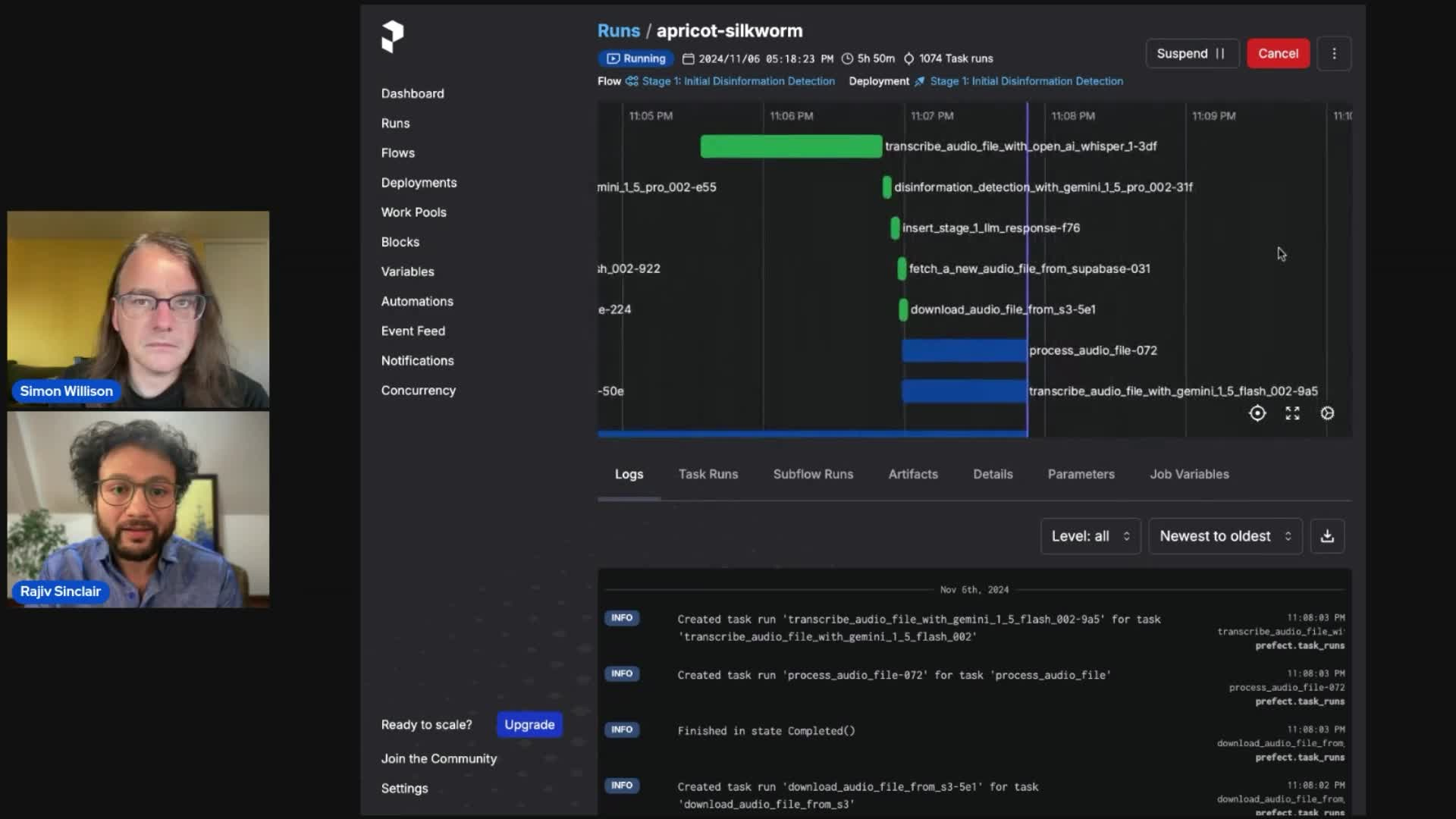Image resolution: width=1456 pixels, height=819 pixels.
Task: Click the fullscreen timeline icon
Action: click(1292, 413)
